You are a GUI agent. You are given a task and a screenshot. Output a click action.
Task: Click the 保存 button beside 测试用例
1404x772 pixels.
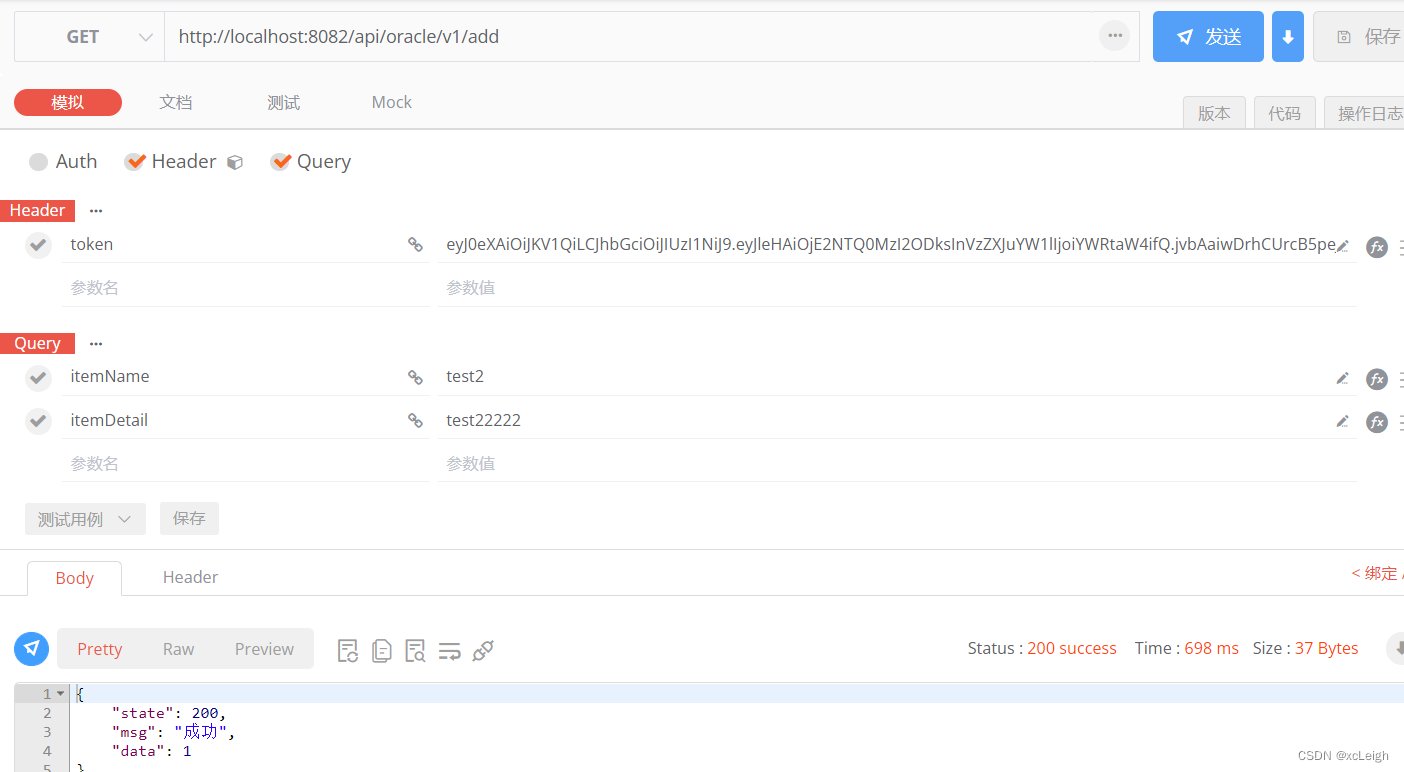tap(189, 518)
